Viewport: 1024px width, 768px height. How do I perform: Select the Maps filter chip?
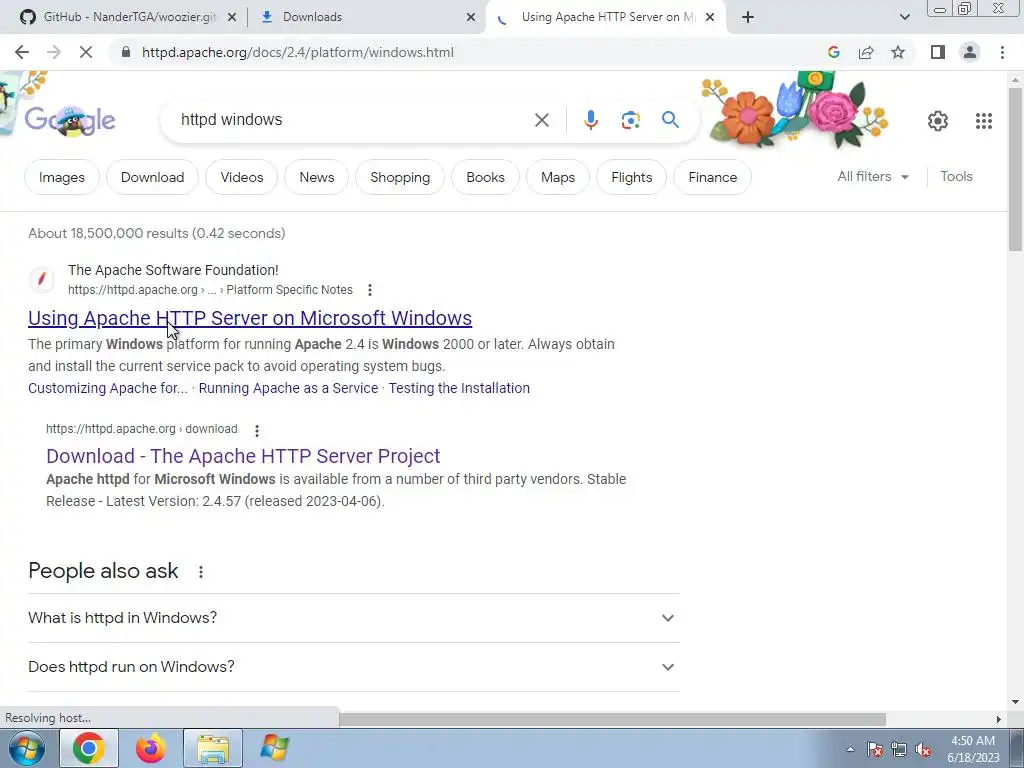click(x=558, y=177)
